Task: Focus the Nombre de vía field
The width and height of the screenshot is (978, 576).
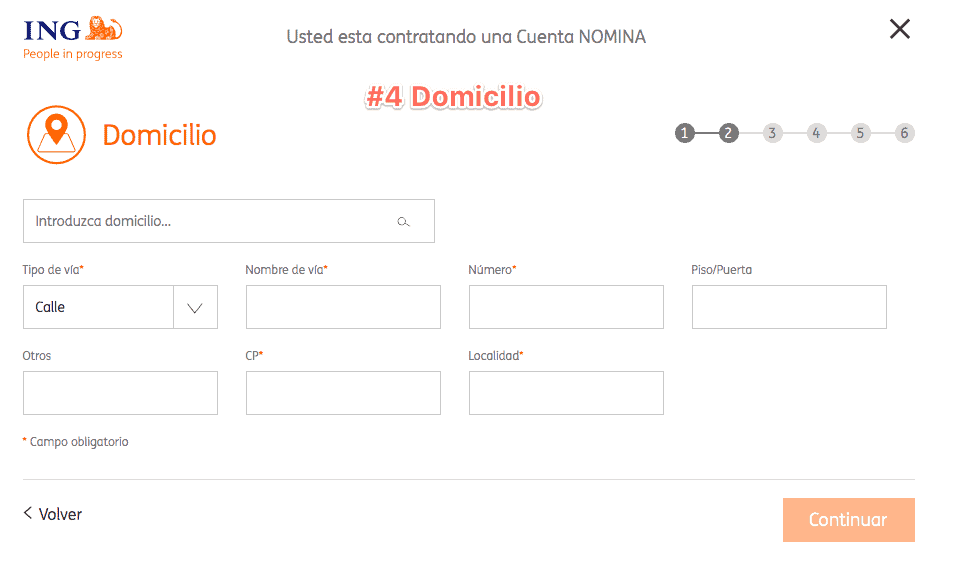Action: pos(343,307)
